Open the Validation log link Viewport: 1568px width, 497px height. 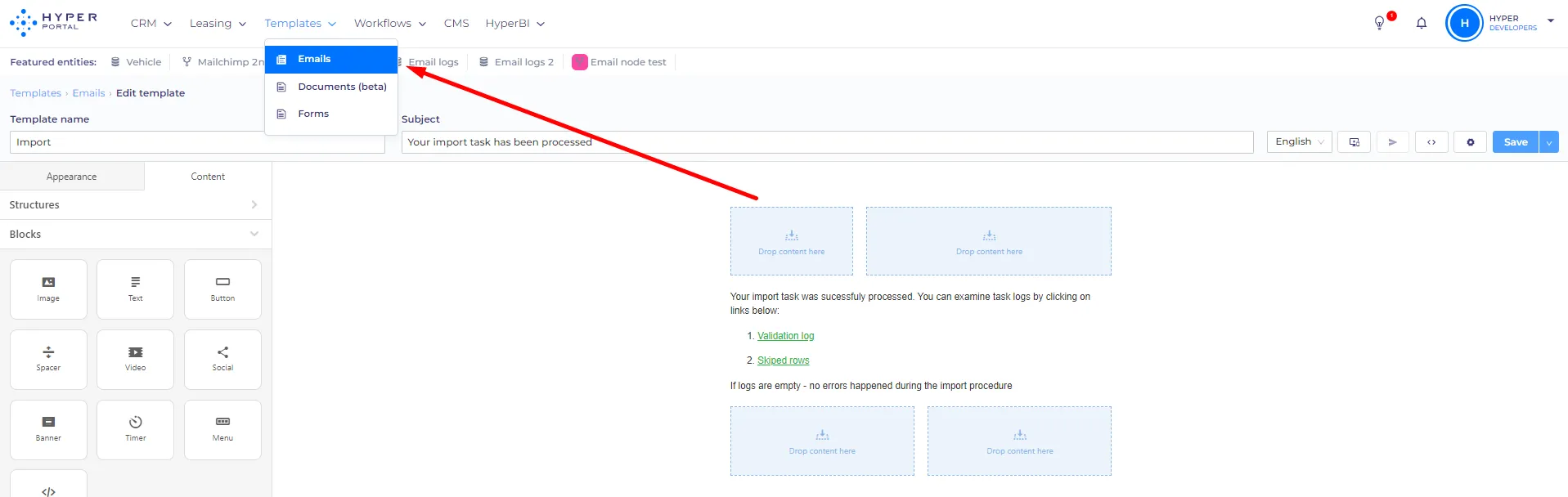click(786, 336)
